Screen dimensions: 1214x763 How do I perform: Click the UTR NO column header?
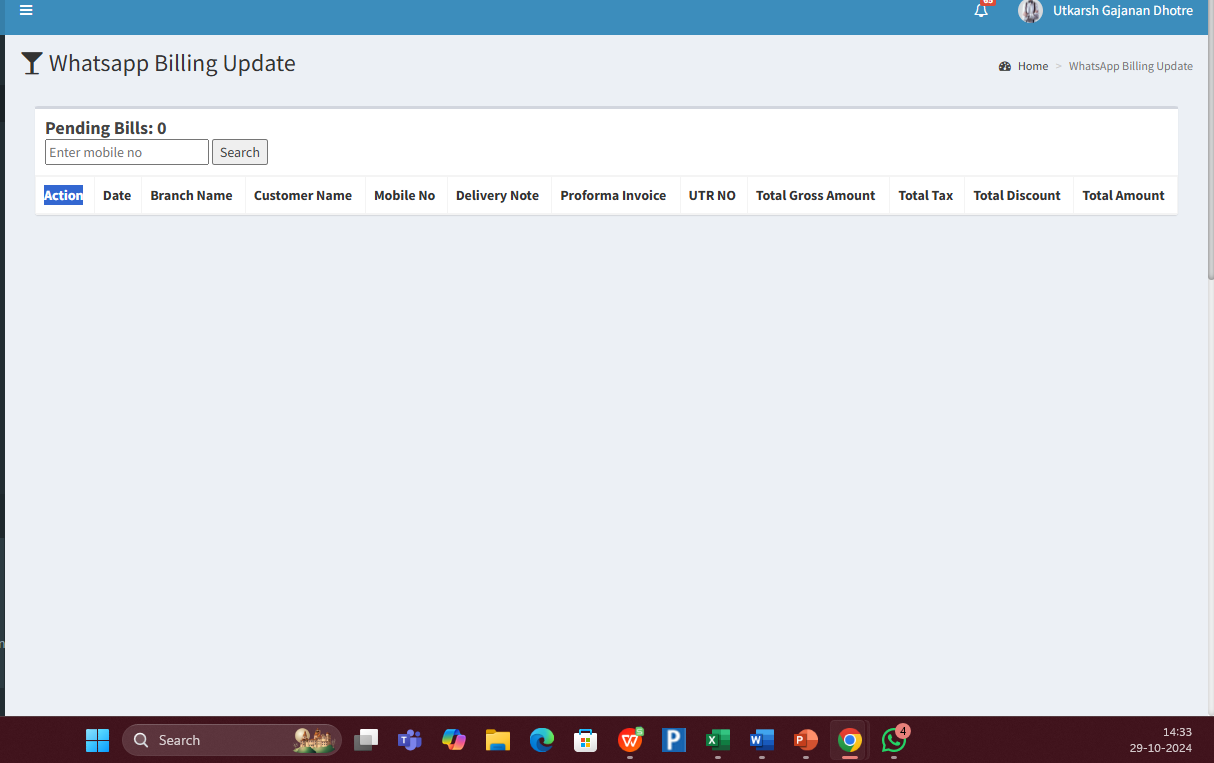(x=712, y=195)
